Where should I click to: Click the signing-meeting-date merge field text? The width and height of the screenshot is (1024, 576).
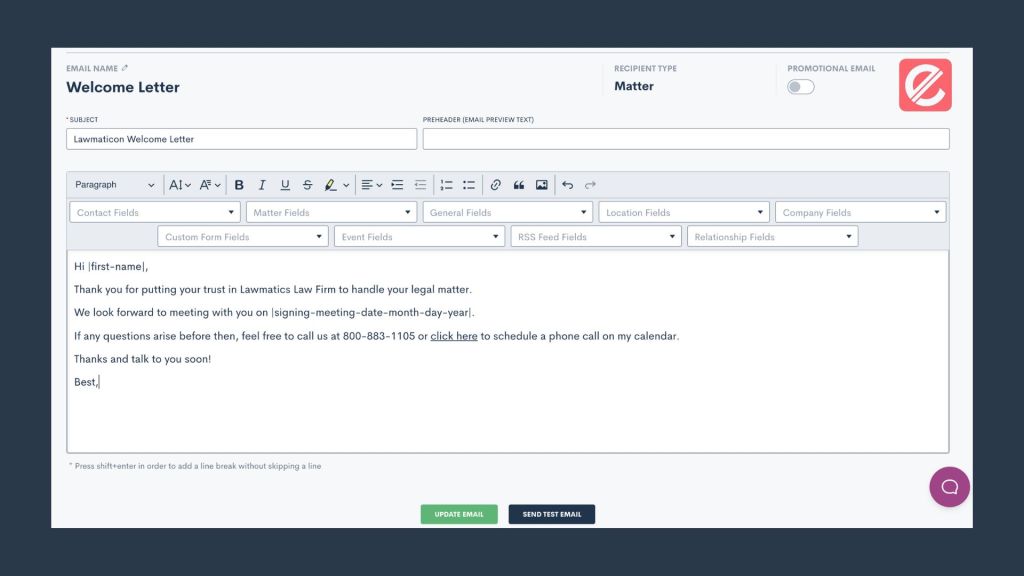pos(372,313)
